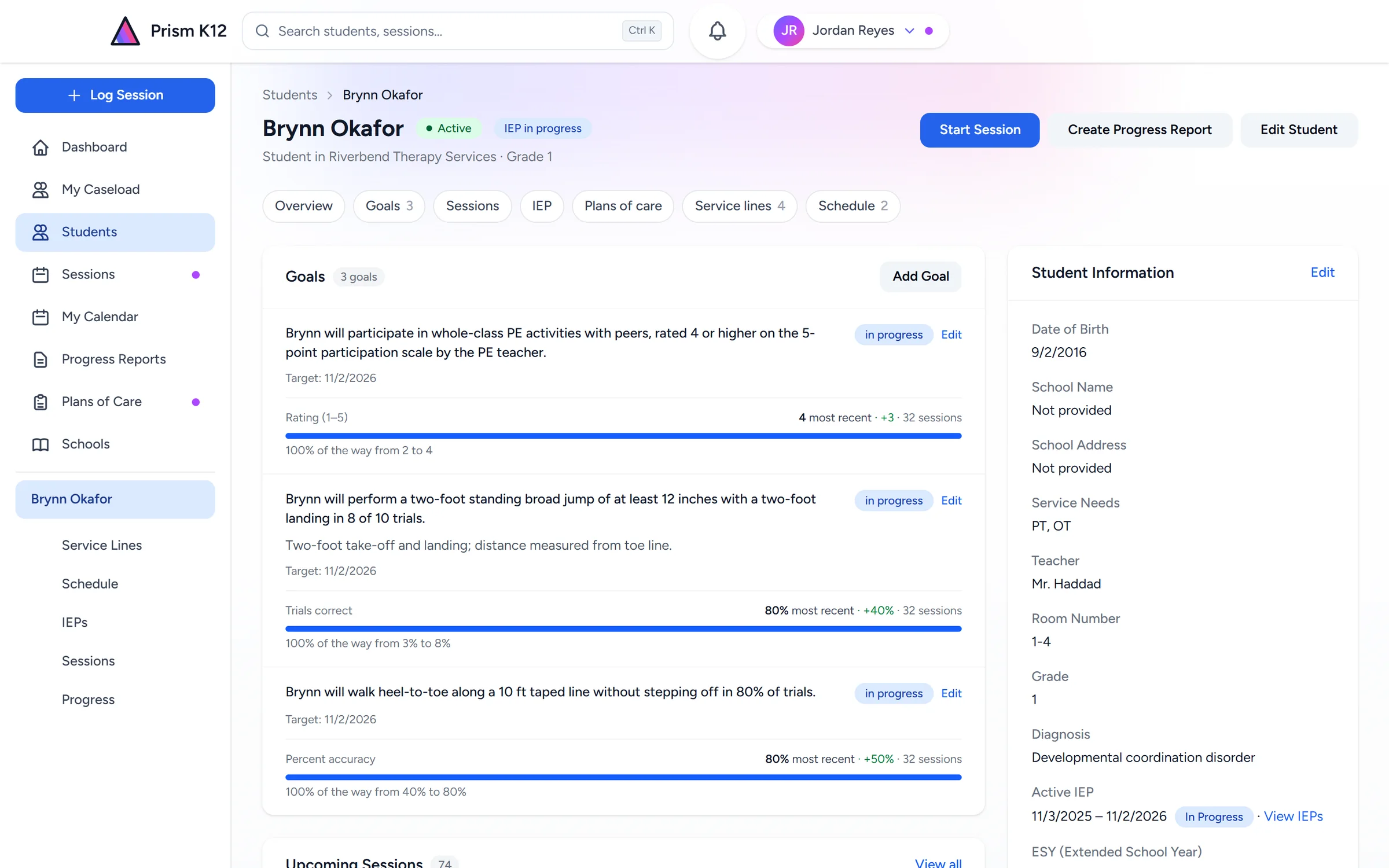The image size is (1389, 868).
Task: Click the Trials correct progress bar
Action: (x=623, y=628)
